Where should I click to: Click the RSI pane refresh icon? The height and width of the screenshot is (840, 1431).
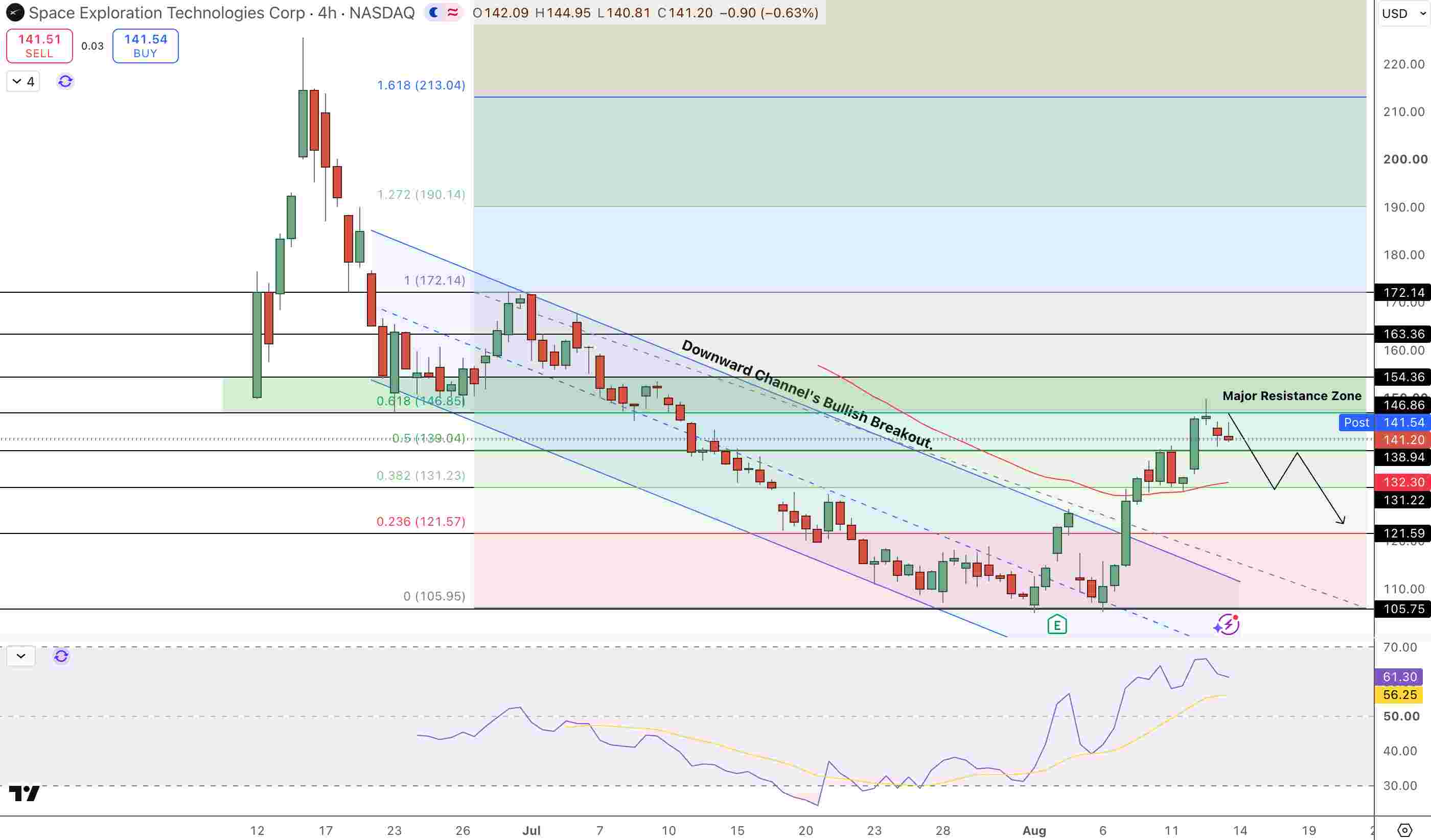tap(61, 657)
